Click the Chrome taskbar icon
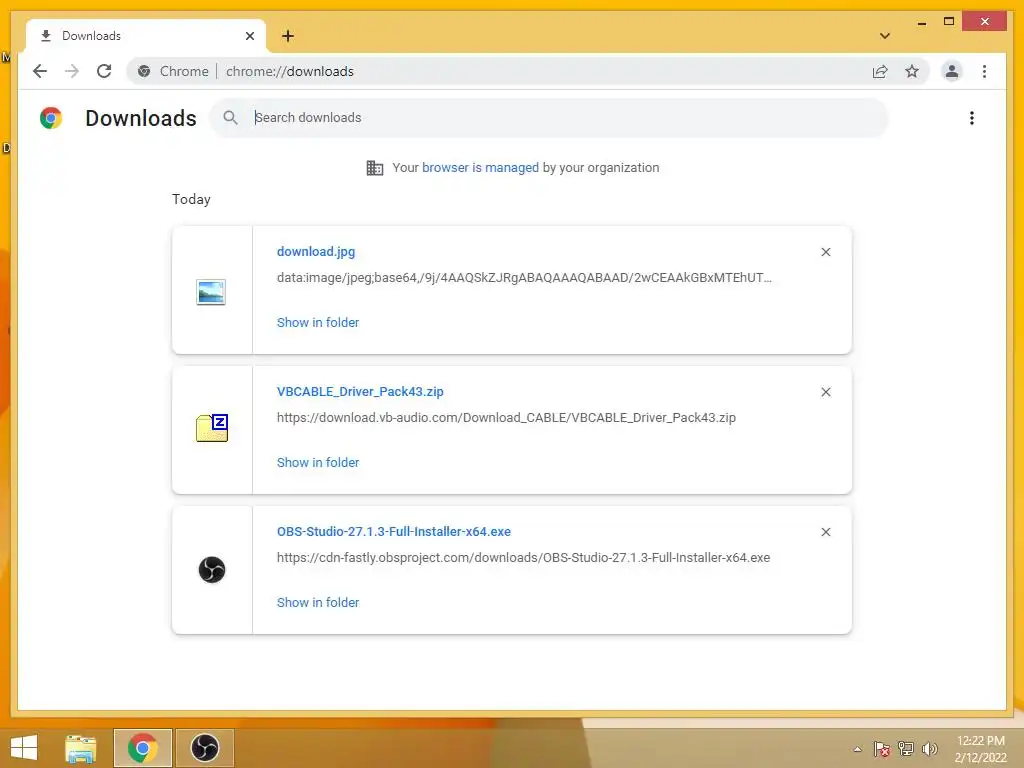The width and height of the screenshot is (1024, 768). [x=142, y=748]
